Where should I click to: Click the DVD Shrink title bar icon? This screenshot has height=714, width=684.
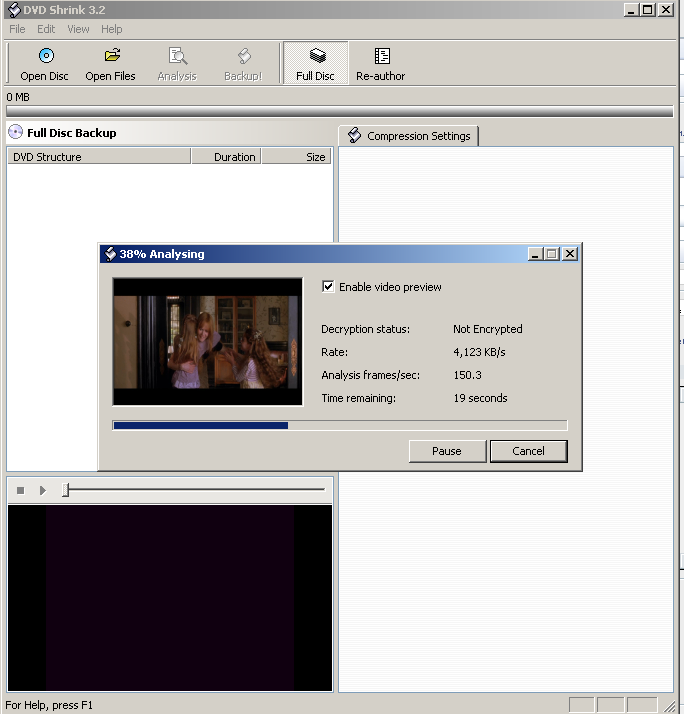click(x=14, y=10)
